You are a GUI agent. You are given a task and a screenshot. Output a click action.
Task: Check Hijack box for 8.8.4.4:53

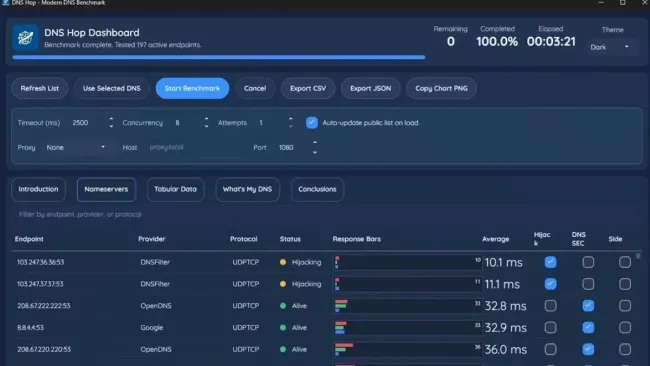pyautogui.click(x=551, y=327)
